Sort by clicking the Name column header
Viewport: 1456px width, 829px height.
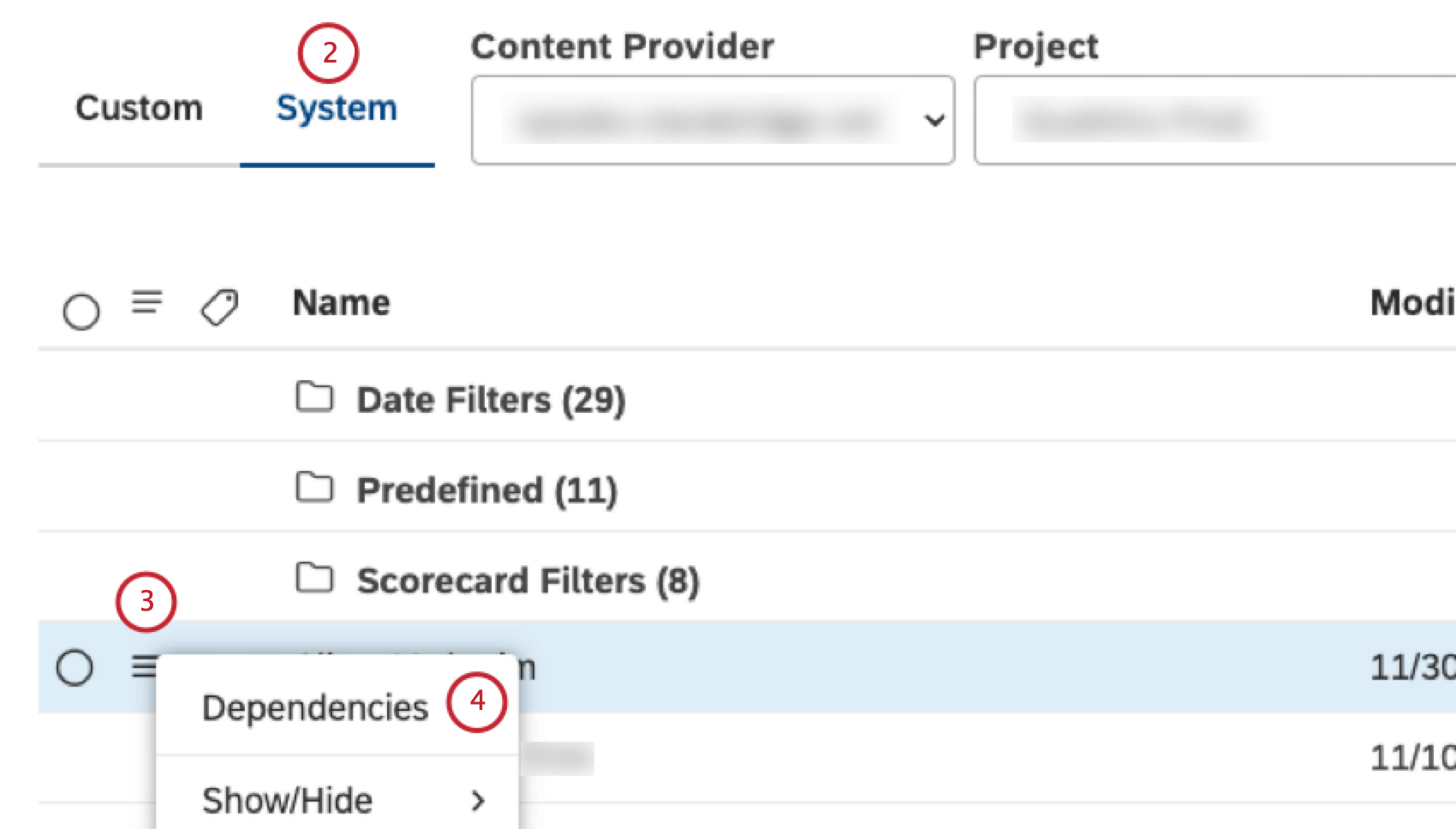(x=340, y=303)
